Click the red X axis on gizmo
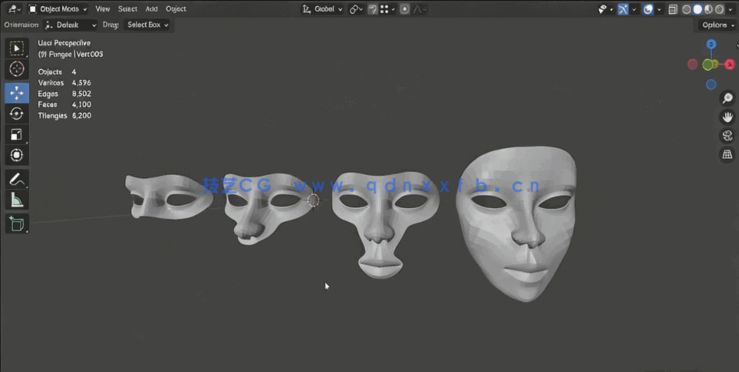This screenshot has width=739, height=372. click(730, 65)
